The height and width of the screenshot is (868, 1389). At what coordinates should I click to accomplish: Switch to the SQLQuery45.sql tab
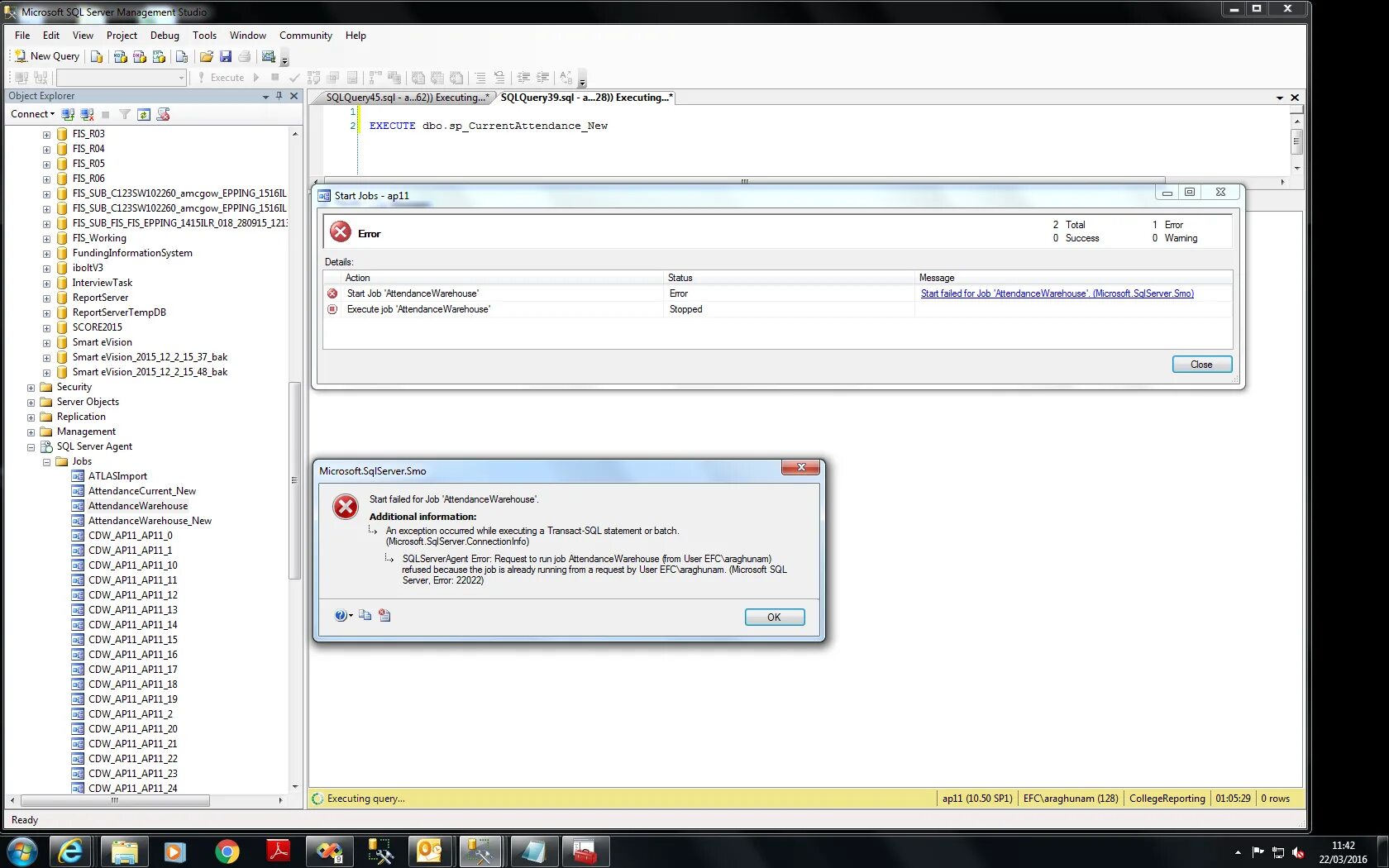(x=406, y=98)
